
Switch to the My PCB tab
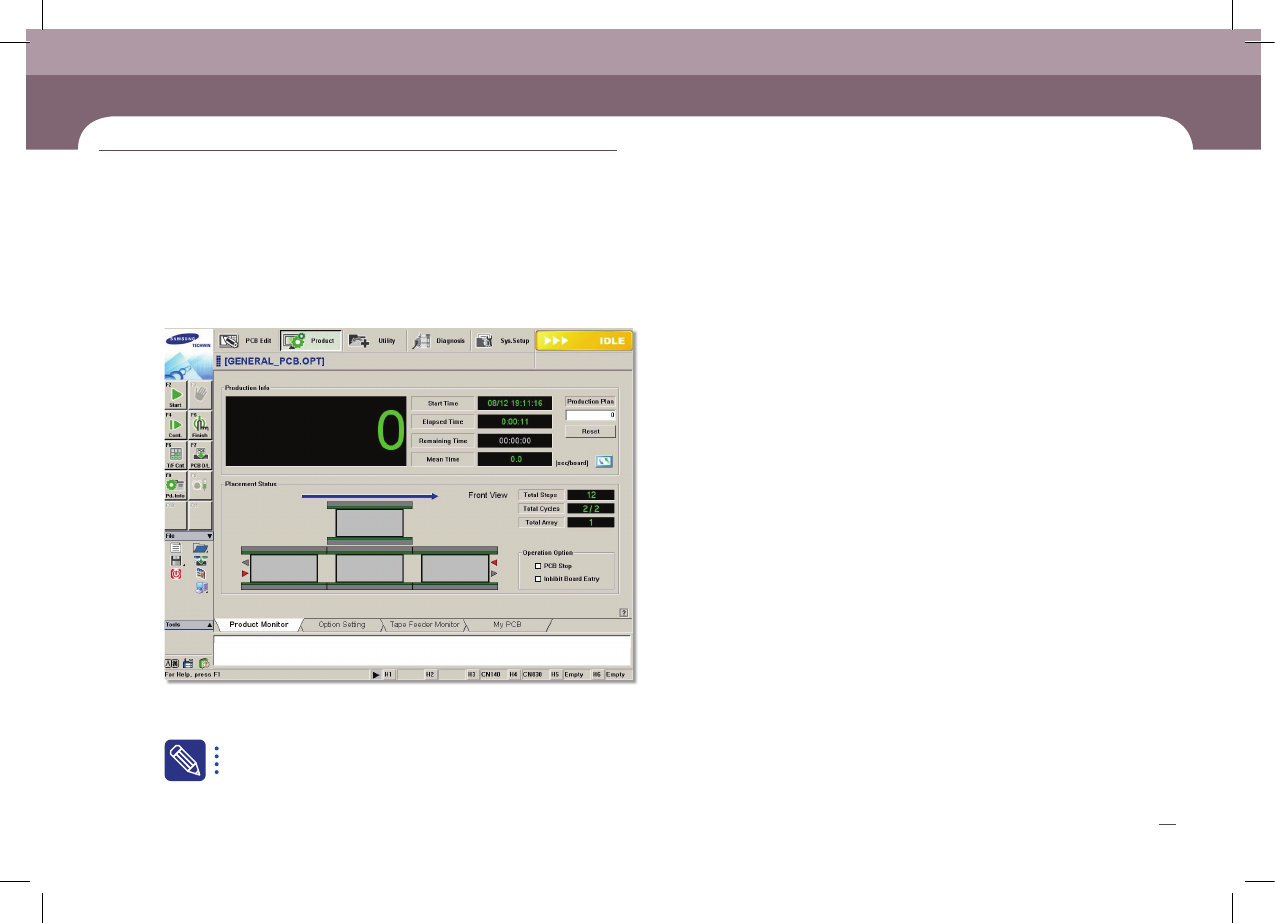pos(507,625)
